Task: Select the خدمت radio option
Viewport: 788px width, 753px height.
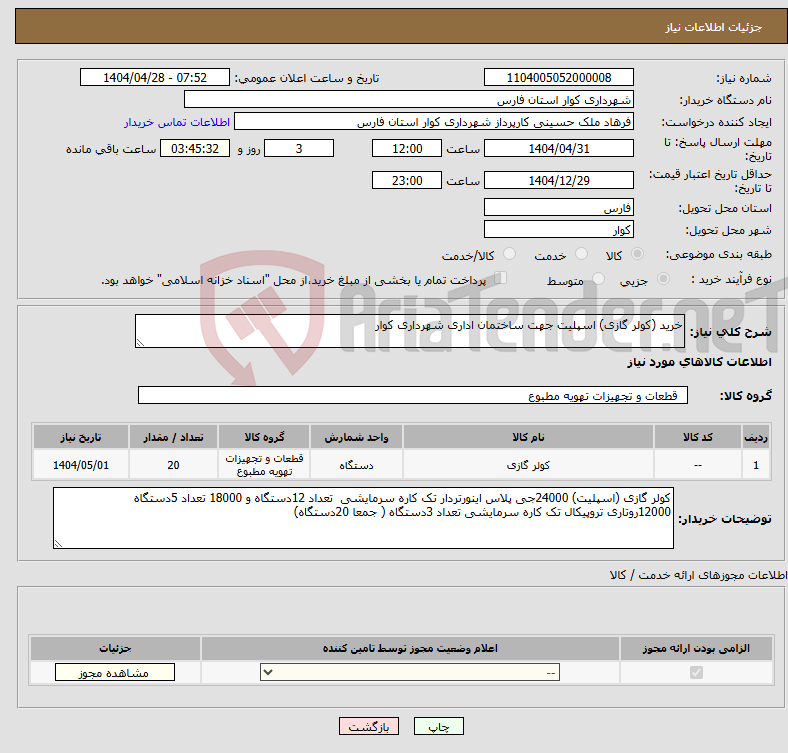Action: coord(574,256)
